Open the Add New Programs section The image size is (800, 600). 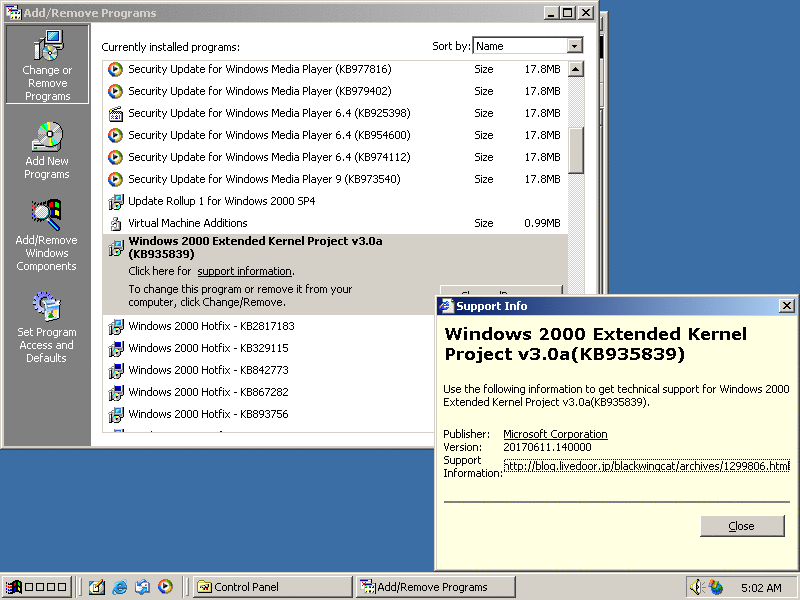pos(47,151)
